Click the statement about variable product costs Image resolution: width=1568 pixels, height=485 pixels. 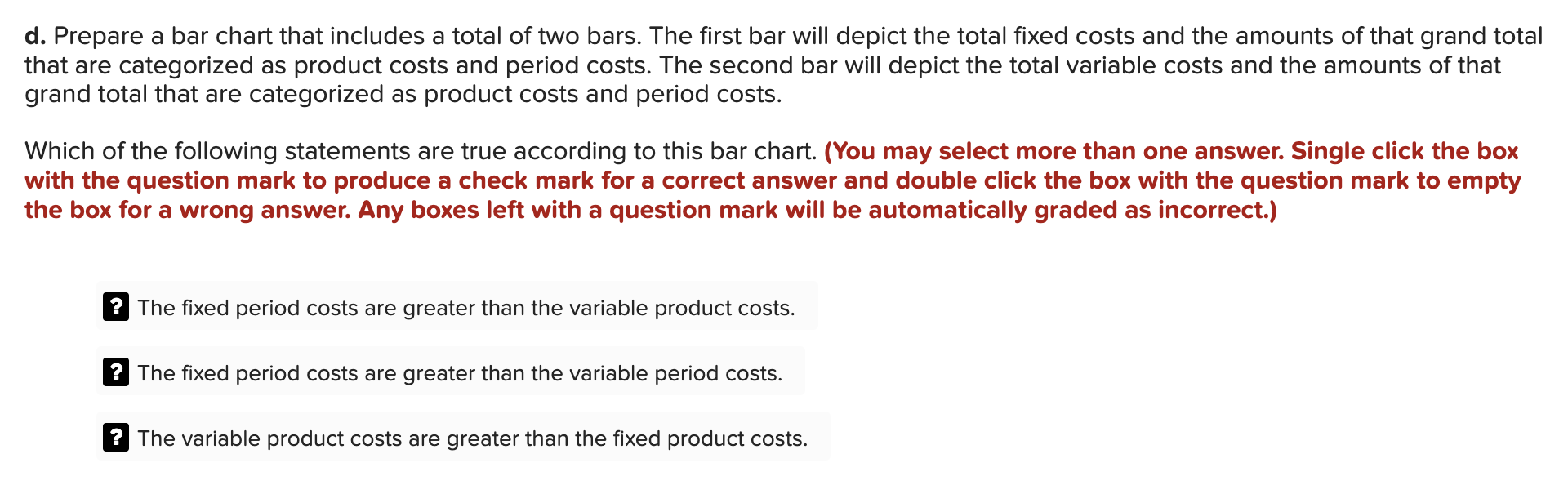472,438
